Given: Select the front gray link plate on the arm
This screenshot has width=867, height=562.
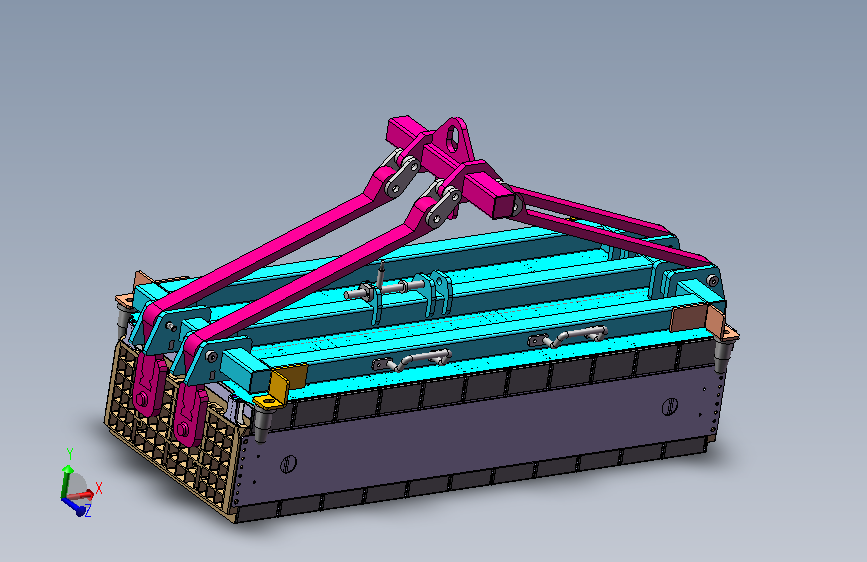Looking at the screenshot, I should click(x=445, y=207).
